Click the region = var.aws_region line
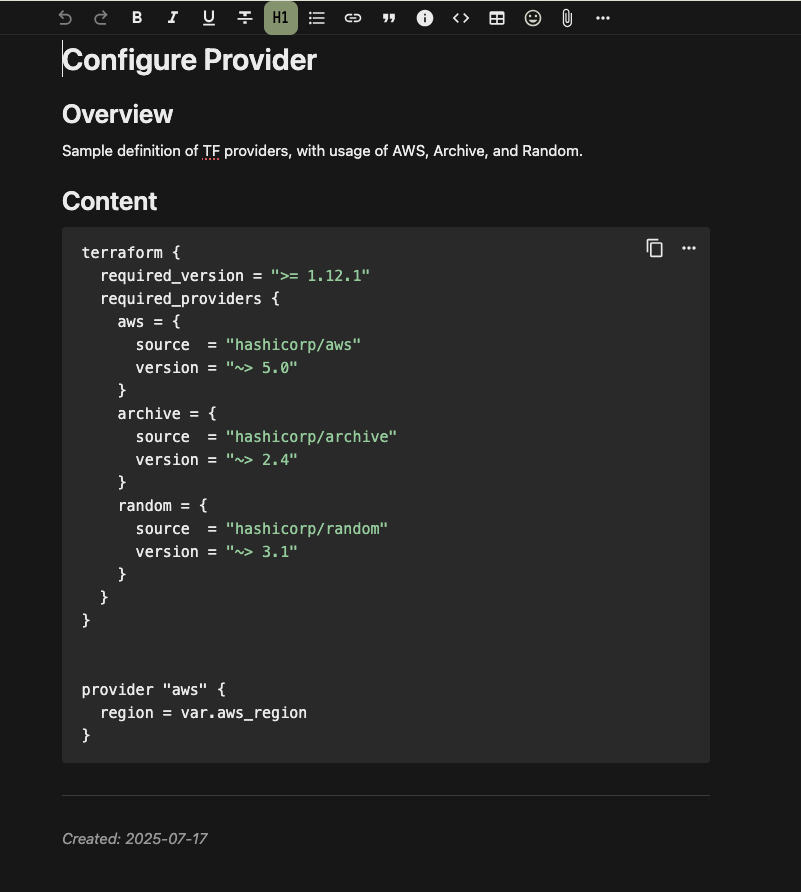 [204, 713]
